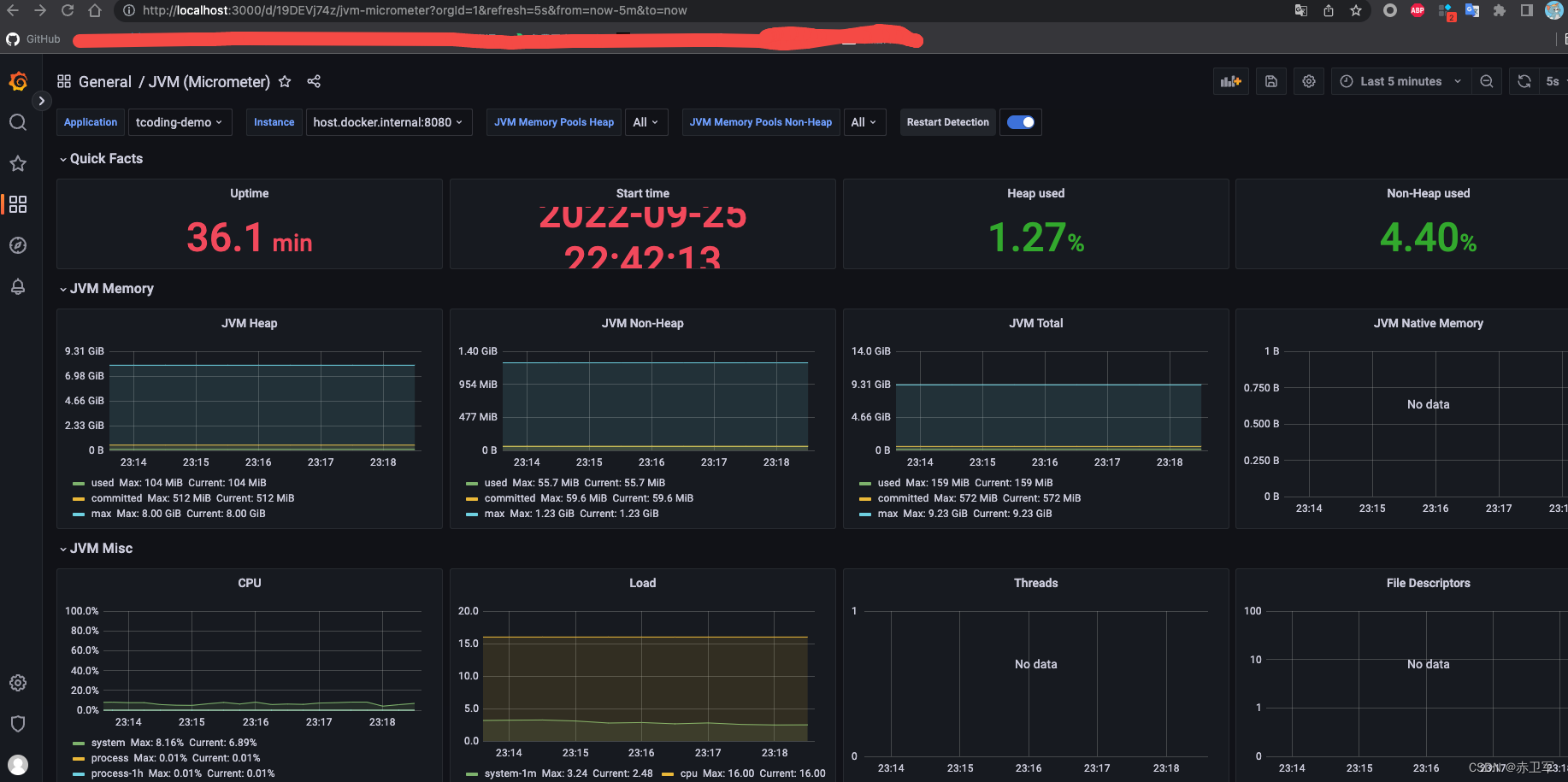Open the 5s refresh interval dropdown
The height and width of the screenshot is (782, 1568).
1553,81
